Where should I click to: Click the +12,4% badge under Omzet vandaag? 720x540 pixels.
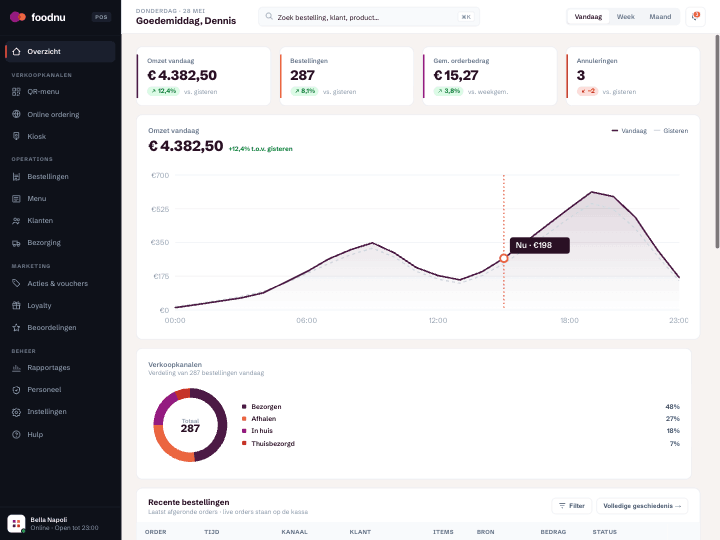coord(163,91)
